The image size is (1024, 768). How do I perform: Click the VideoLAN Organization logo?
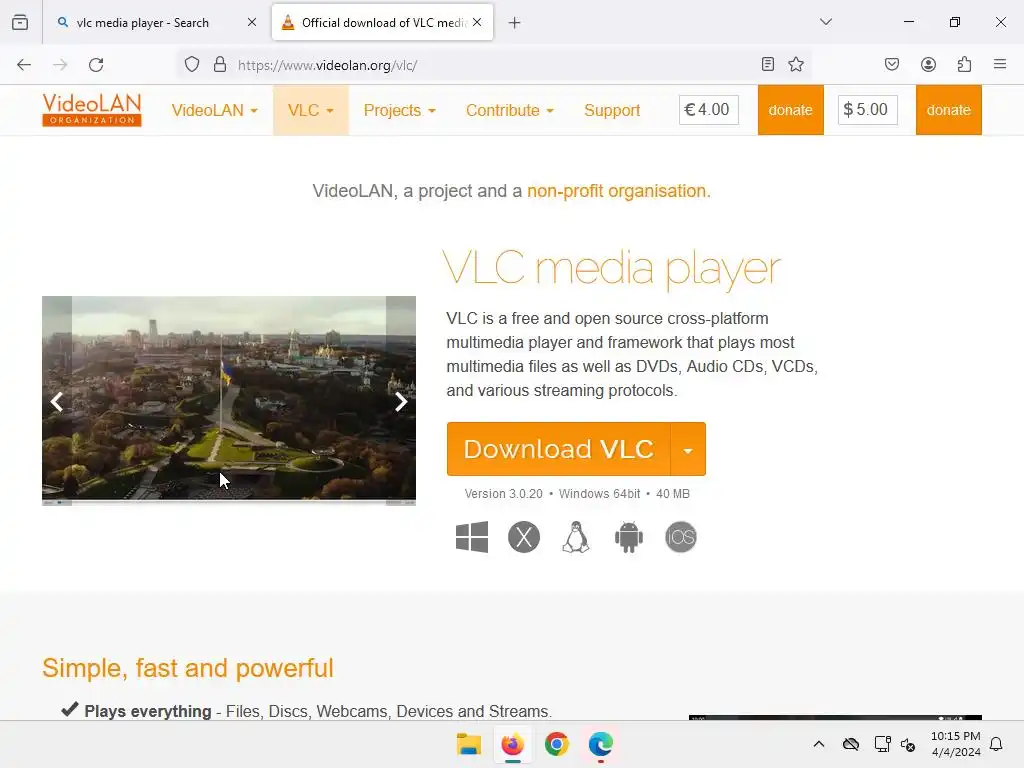point(92,110)
